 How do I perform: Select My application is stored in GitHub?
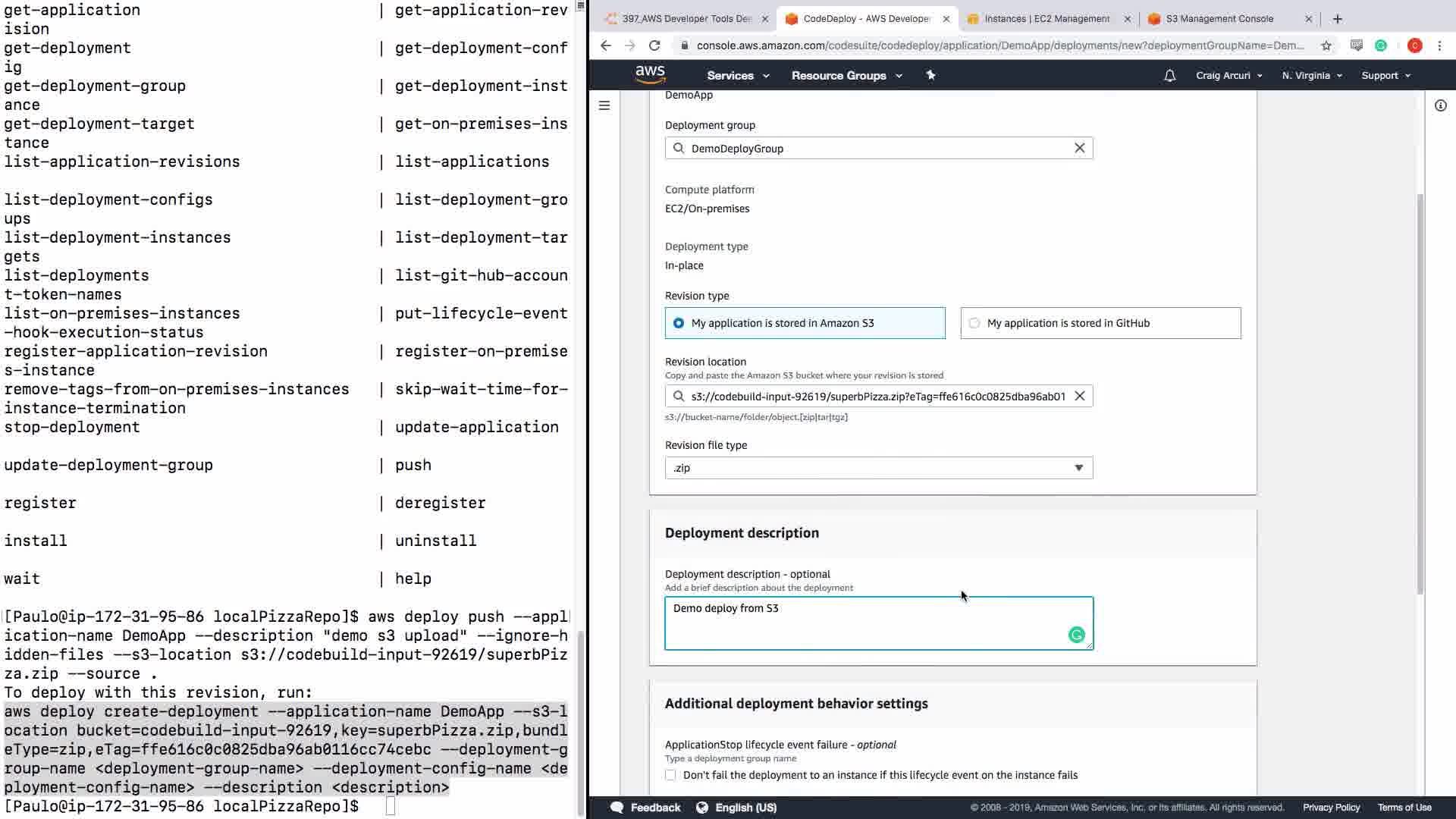[974, 323]
